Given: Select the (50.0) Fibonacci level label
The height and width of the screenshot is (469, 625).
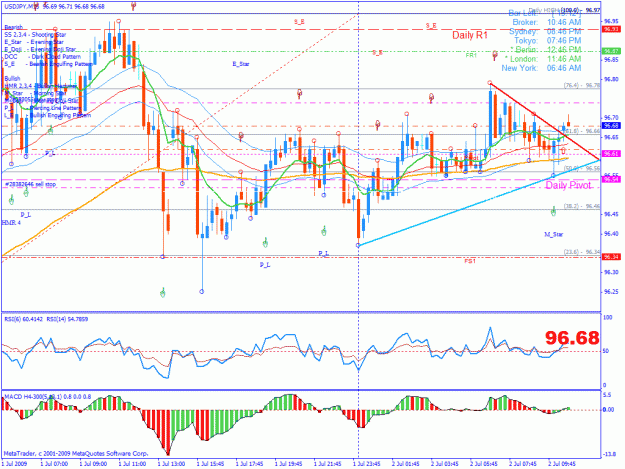Looking at the screenshot, I should 582,169.
